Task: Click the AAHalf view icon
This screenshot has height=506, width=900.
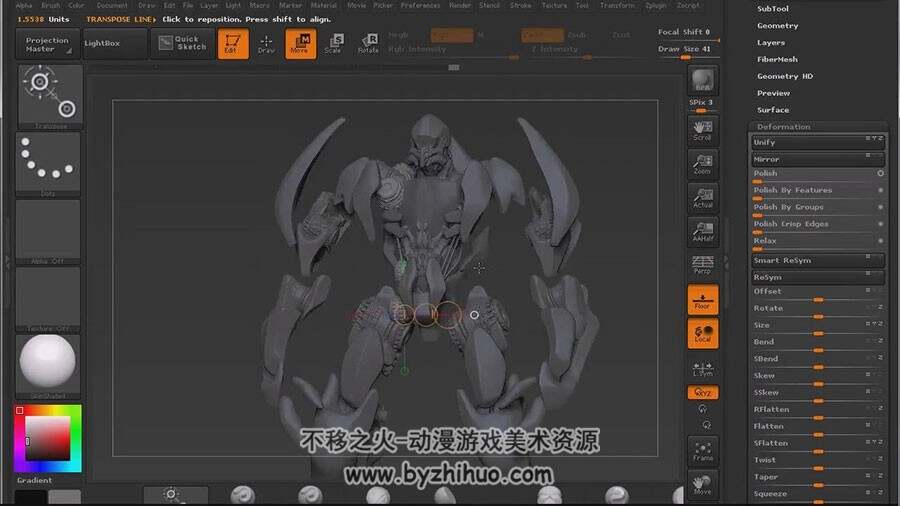Action: point(703,232)
